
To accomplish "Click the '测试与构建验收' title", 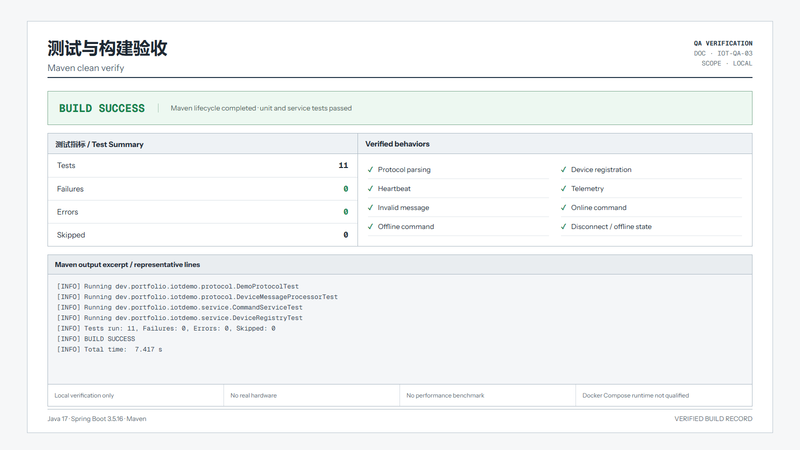I will 108,48.
